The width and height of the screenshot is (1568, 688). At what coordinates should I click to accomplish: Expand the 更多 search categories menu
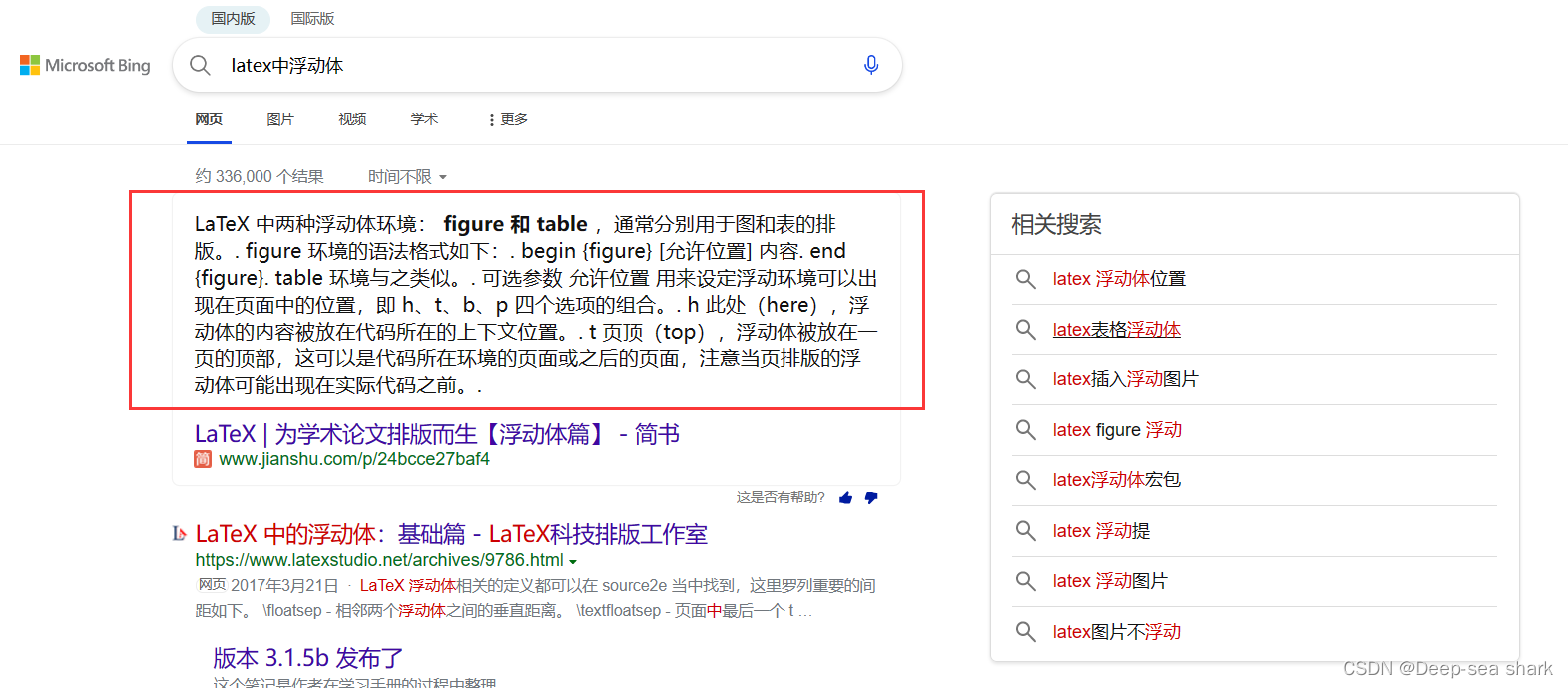click(x=507, y=119)
